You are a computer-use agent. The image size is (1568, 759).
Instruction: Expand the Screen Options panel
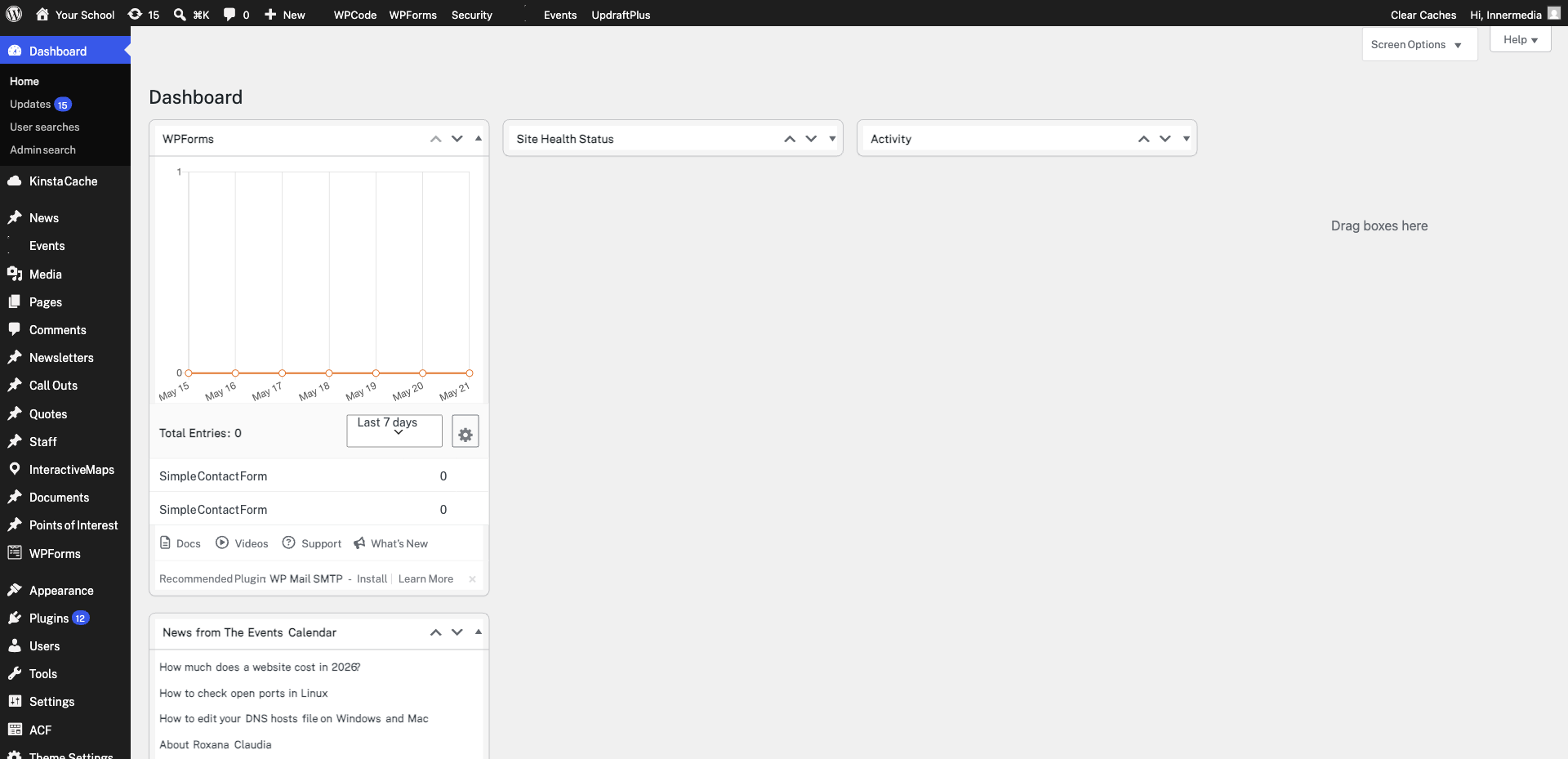pyautogui.click(x=1419, y=44)
